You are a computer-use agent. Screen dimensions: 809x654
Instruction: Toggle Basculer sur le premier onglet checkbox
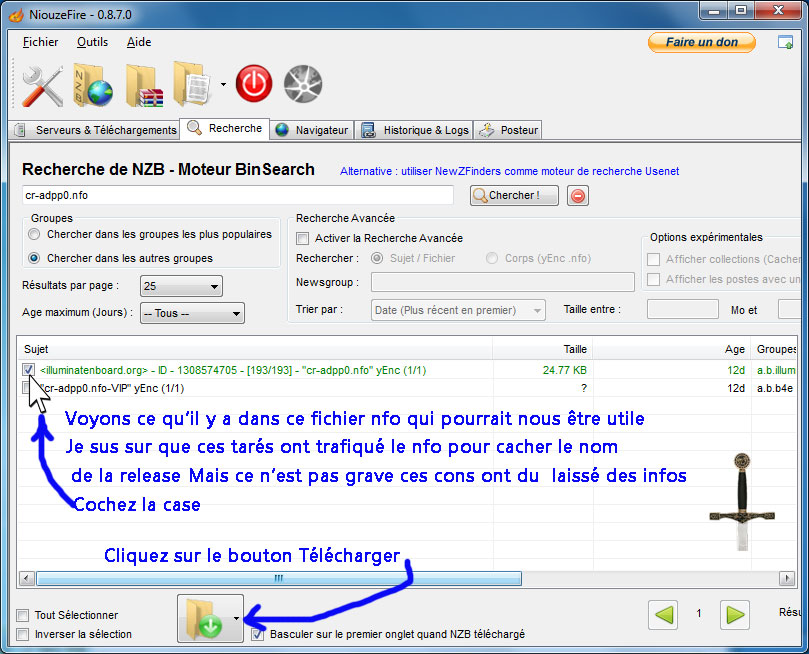coord(257,634)
